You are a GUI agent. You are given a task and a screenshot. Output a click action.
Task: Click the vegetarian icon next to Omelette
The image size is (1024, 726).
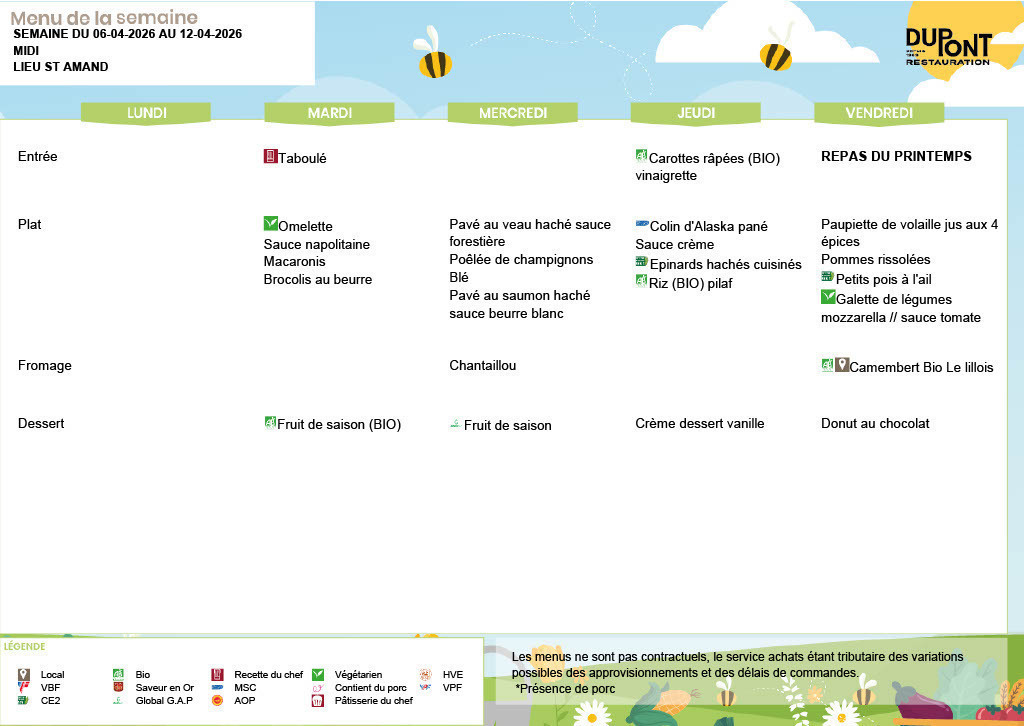pyautogui.click(x=270, y=224)
